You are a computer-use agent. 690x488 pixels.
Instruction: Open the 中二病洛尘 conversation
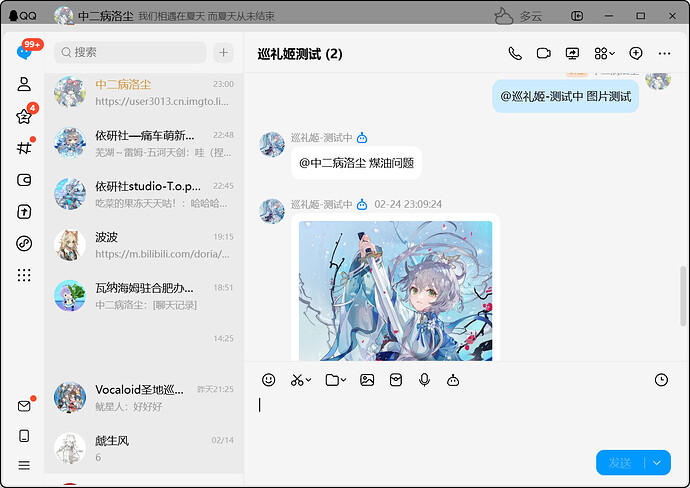[x=144, y=93]
